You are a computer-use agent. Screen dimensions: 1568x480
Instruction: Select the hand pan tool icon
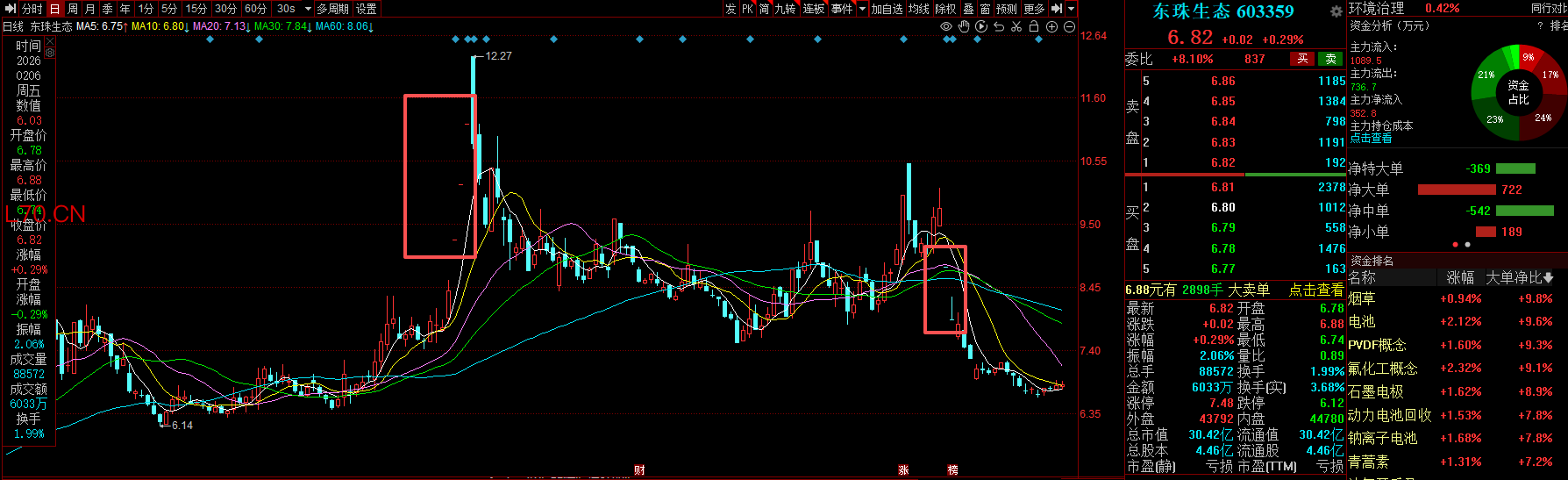[x=964, y=26]
